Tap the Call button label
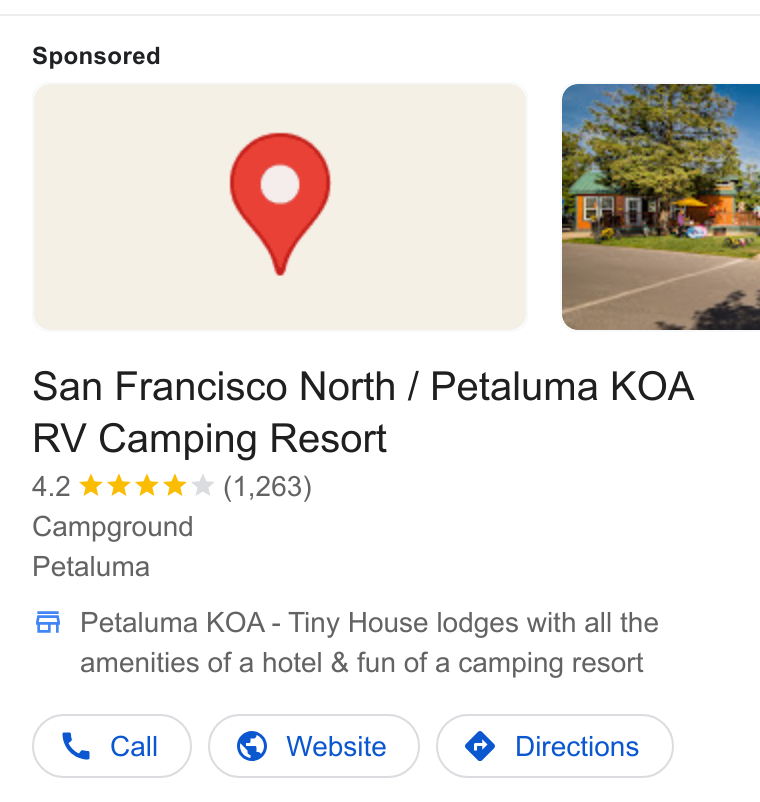 (x=134, y=746)
